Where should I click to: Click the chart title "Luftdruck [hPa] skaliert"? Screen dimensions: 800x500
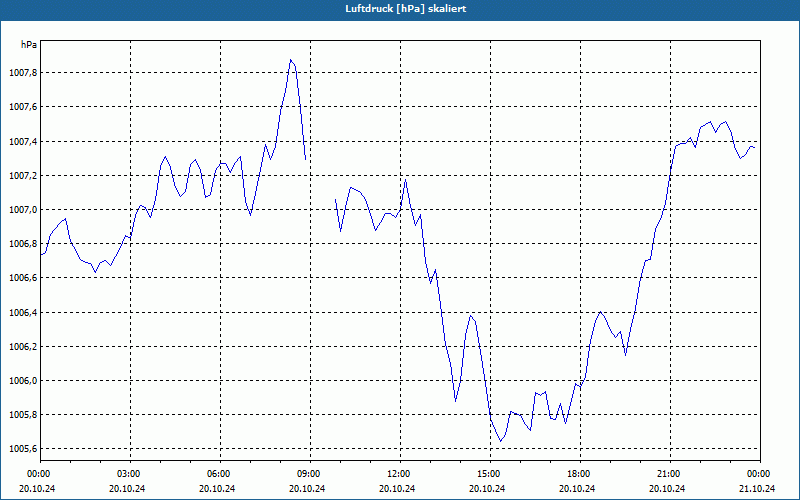(406, 9)
